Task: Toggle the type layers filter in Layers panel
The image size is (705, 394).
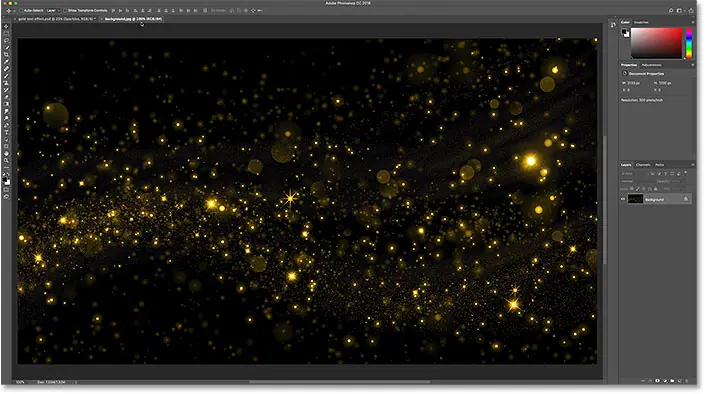Action: pos(666,174)
